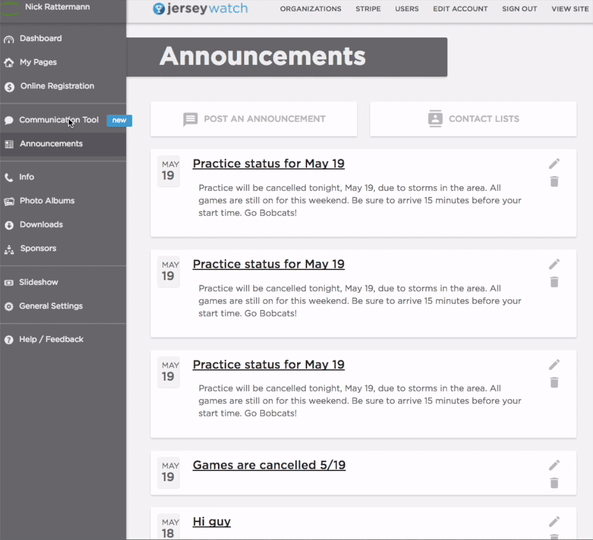
Task: Open the Stripe menu item
Action: point(368,9)
